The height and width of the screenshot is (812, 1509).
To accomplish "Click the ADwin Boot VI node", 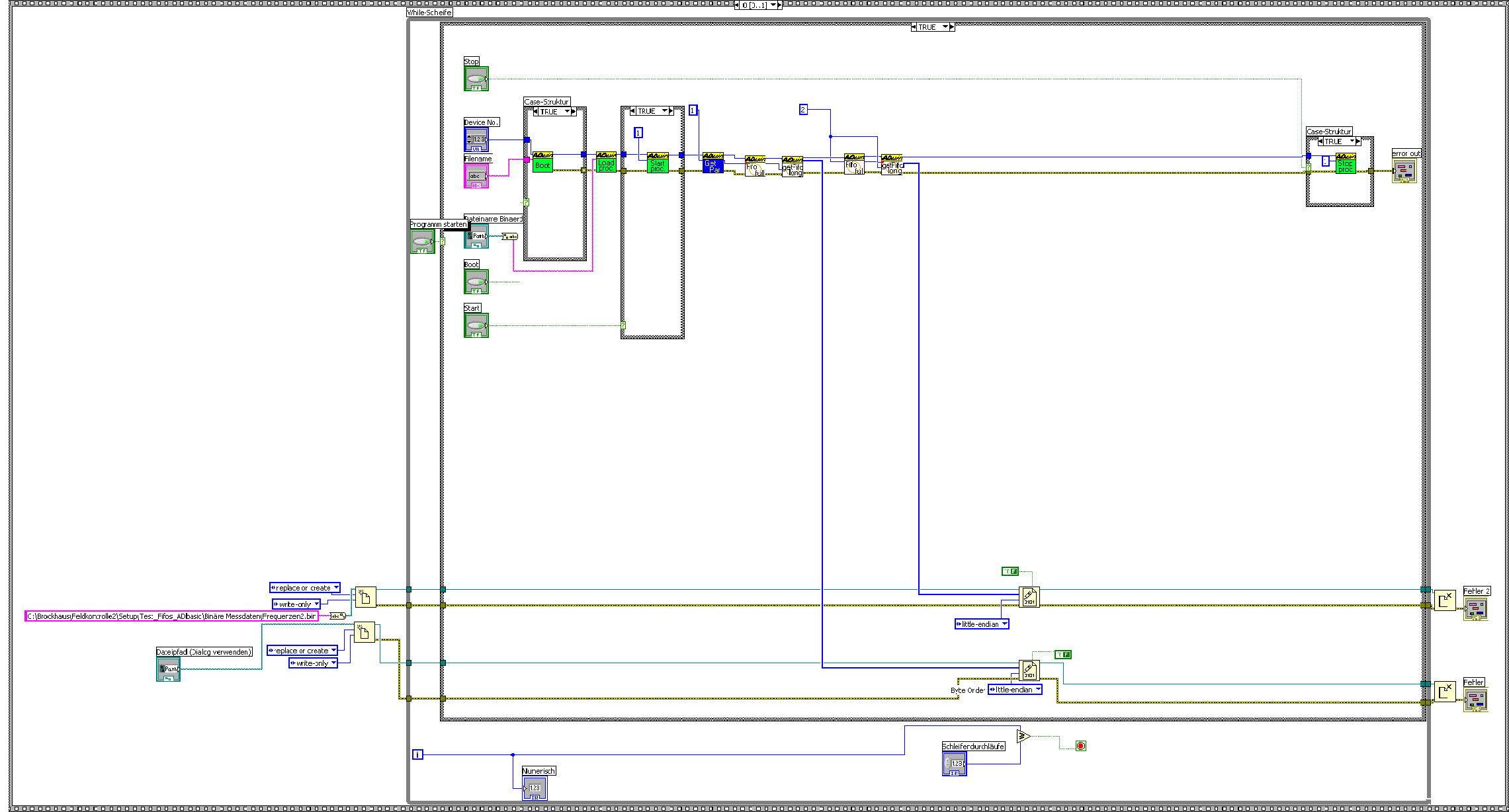I will pos(542,162).
